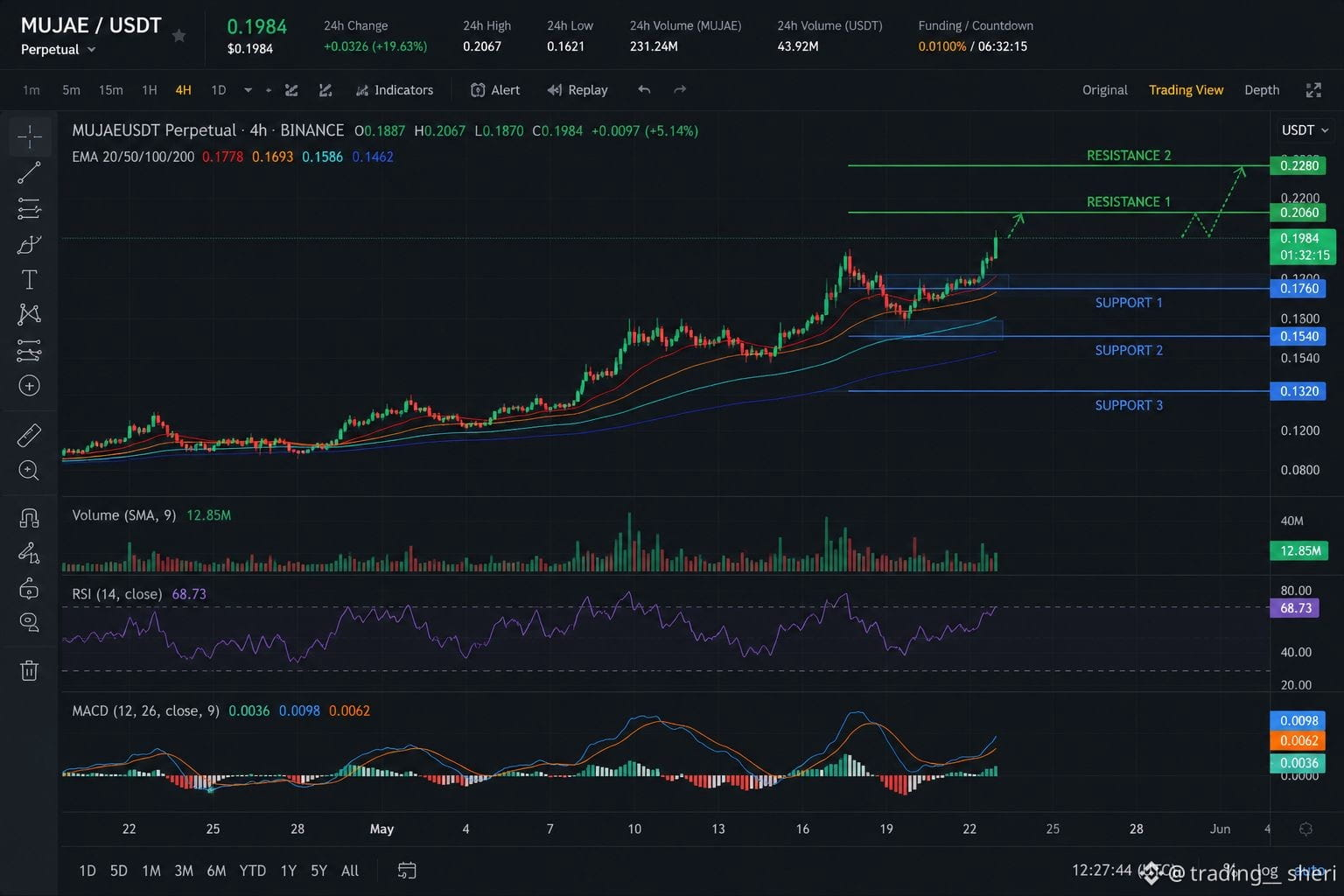Set range to YTD
This screenshot has height=896, width=1344.
click(x=253, y=871)
